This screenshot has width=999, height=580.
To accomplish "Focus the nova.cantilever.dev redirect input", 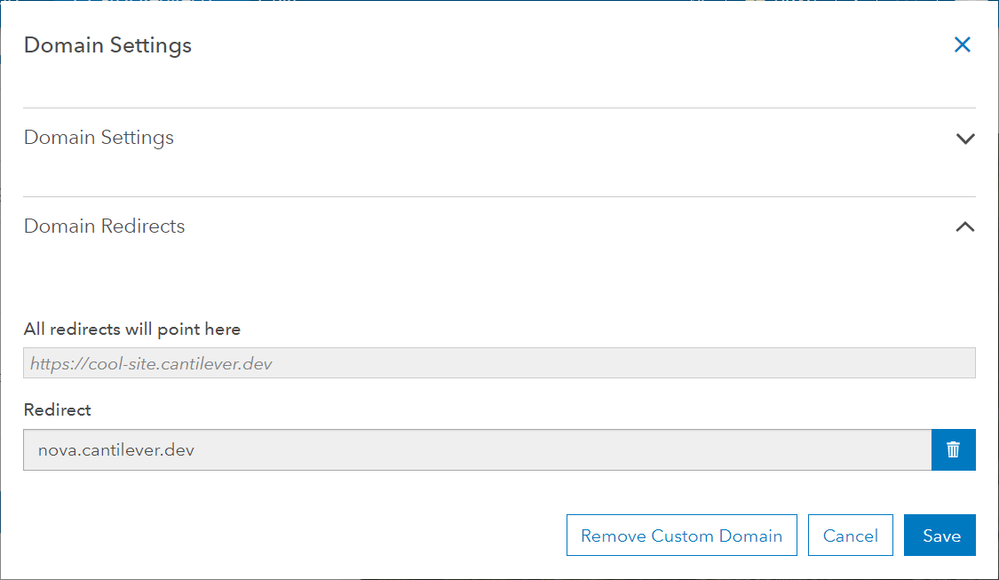I will [x=477, y=450].
